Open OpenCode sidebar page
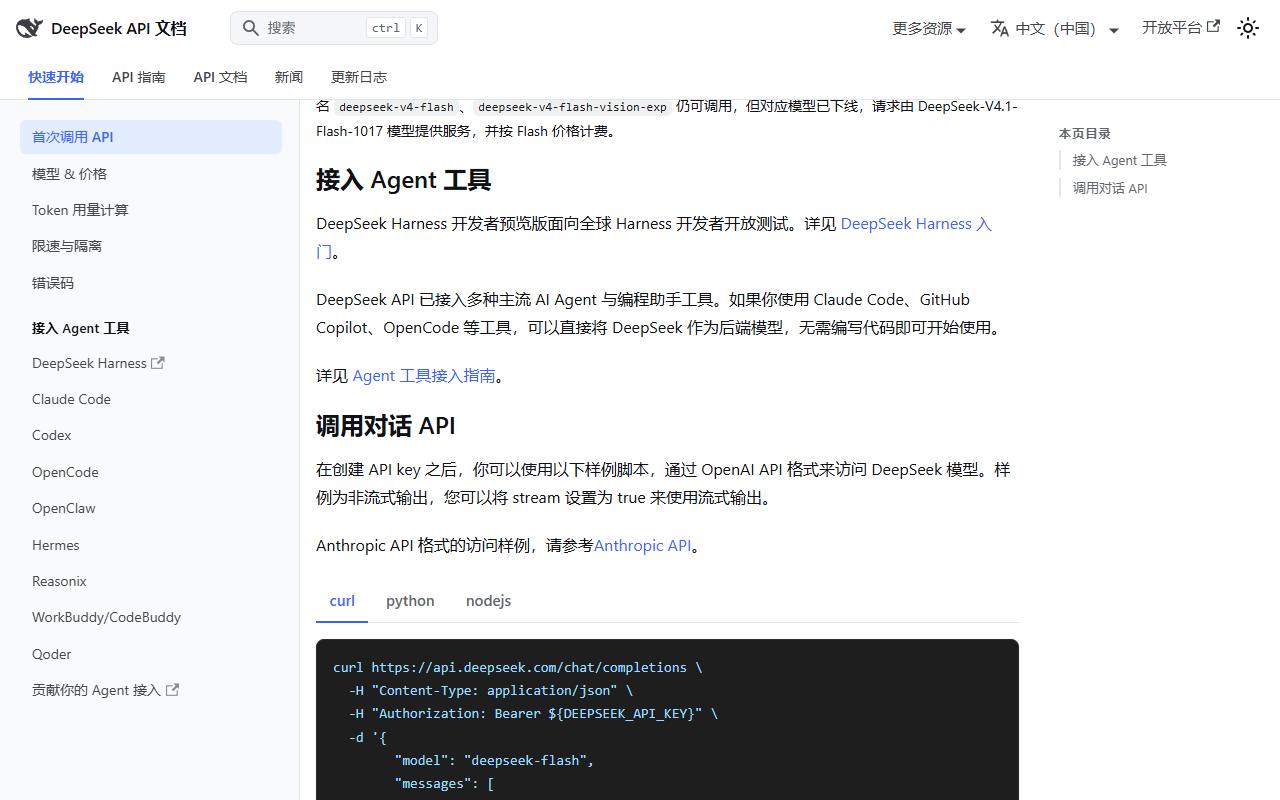The image size is (1280, 800). click(151, 472)
